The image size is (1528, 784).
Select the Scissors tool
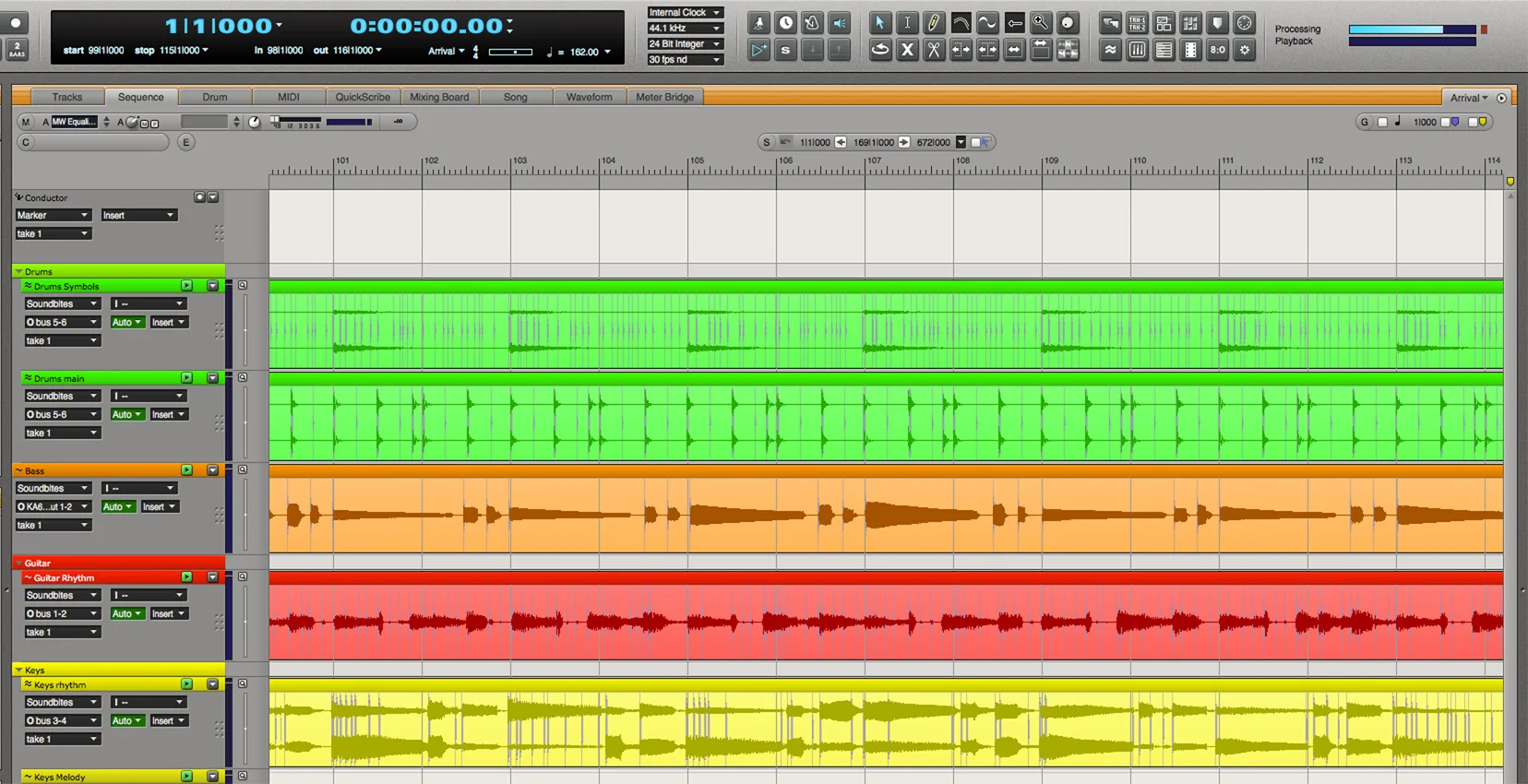pos(934,50)
